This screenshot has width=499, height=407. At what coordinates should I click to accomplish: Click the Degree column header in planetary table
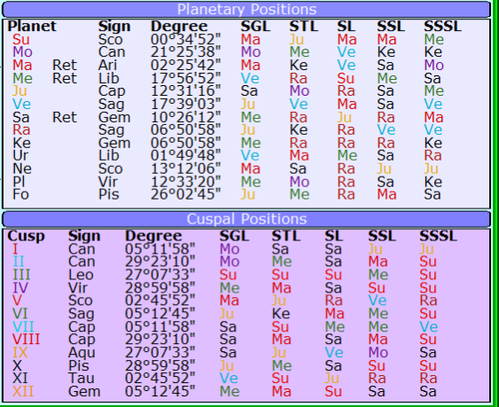tap(179, 26)
